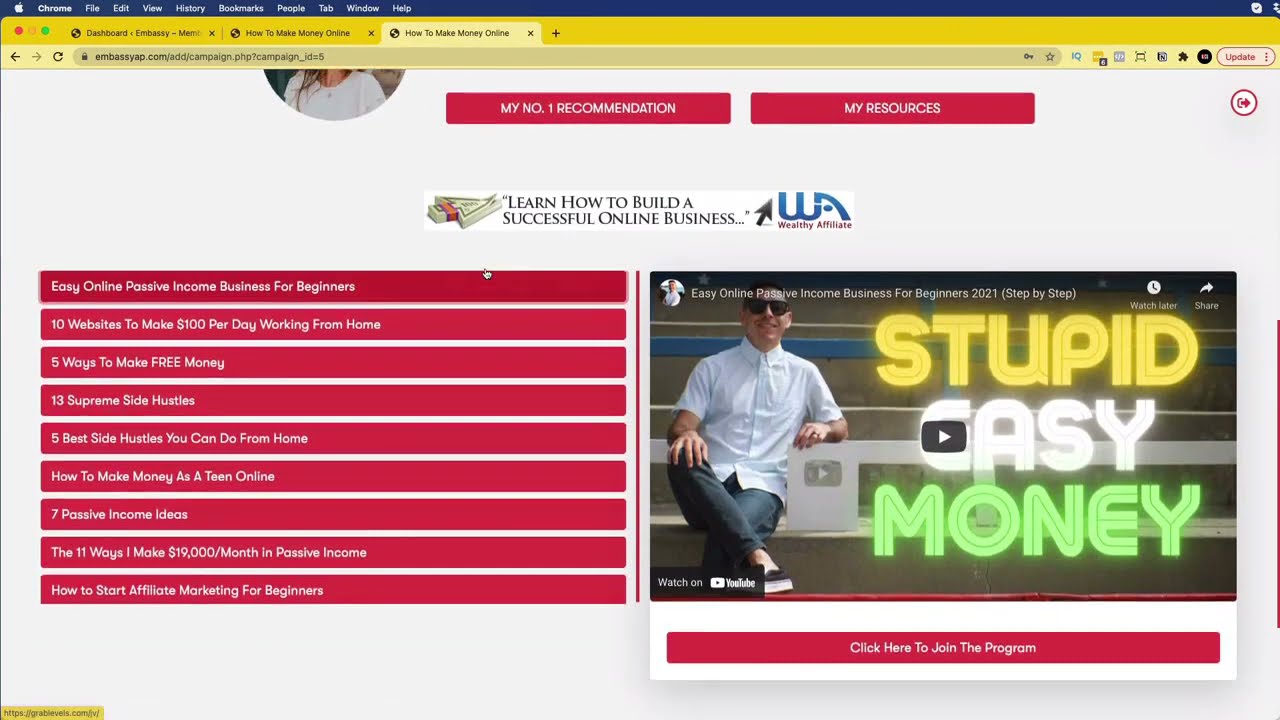This screenshot has width=1280, height=720.
Task: Open the Apple menu
Action: [x=18, y=8]
